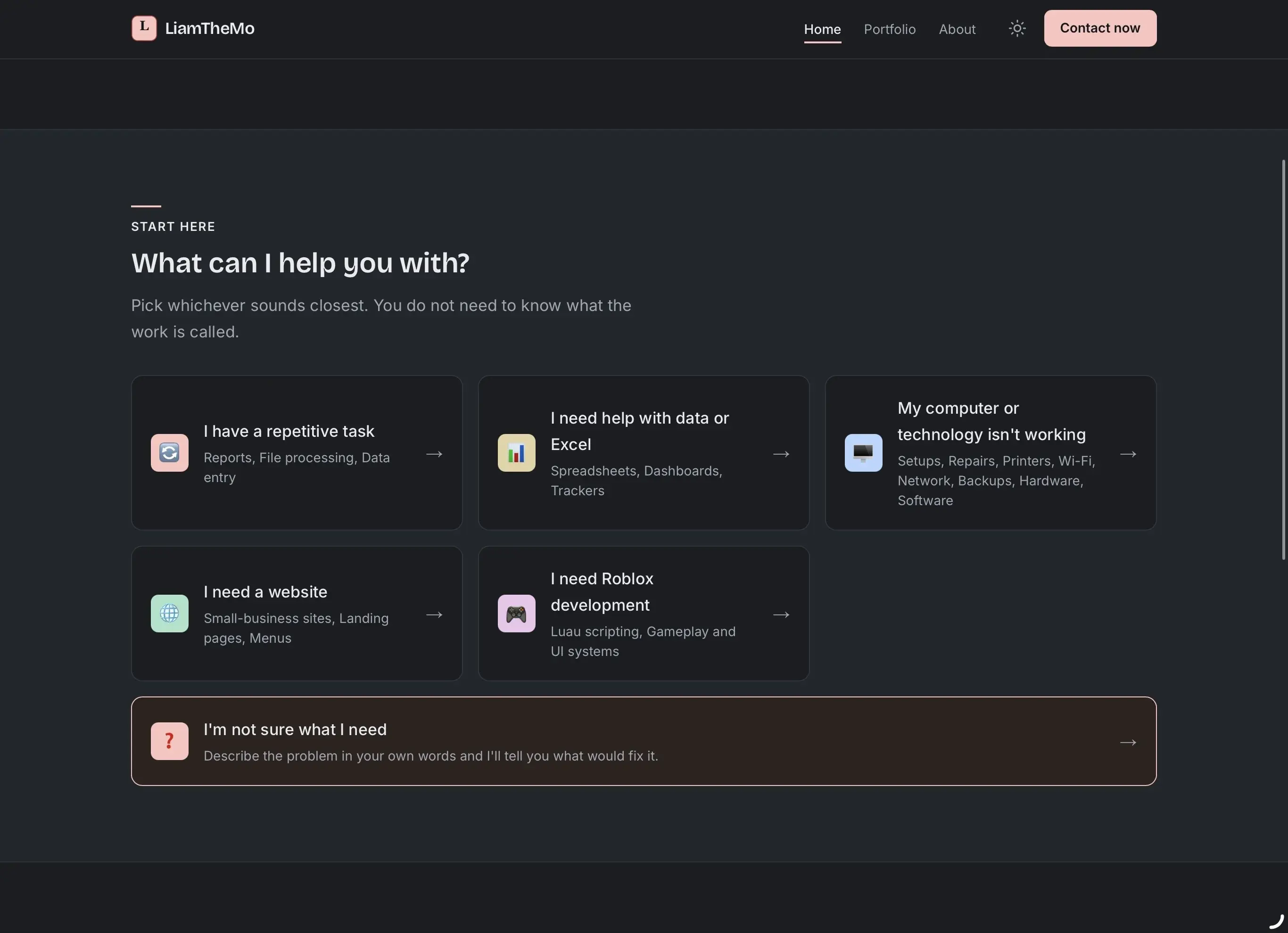
Task: Open the About nav item
Action: coord(957,29)
